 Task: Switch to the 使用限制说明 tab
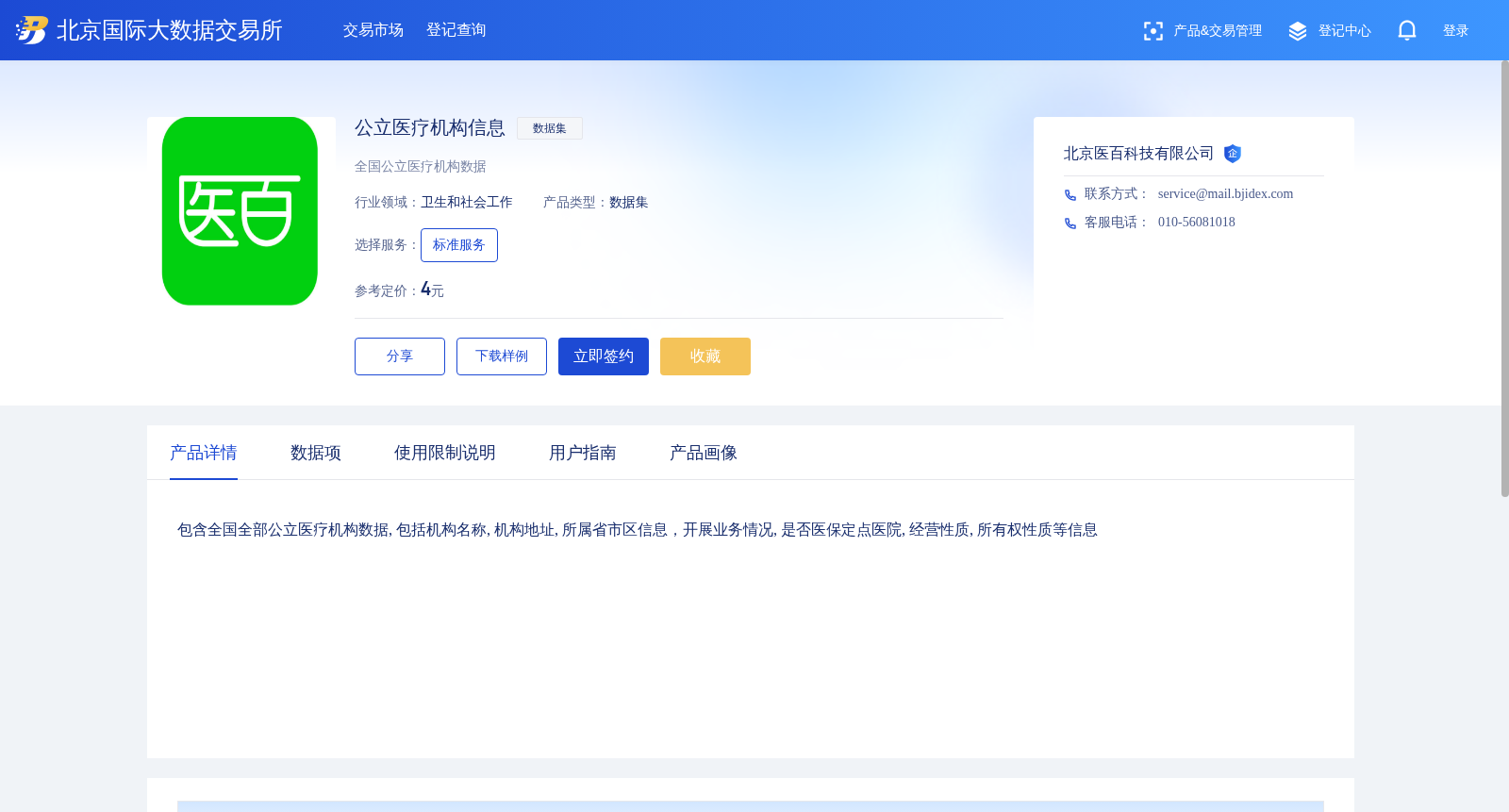pos(445,453)
